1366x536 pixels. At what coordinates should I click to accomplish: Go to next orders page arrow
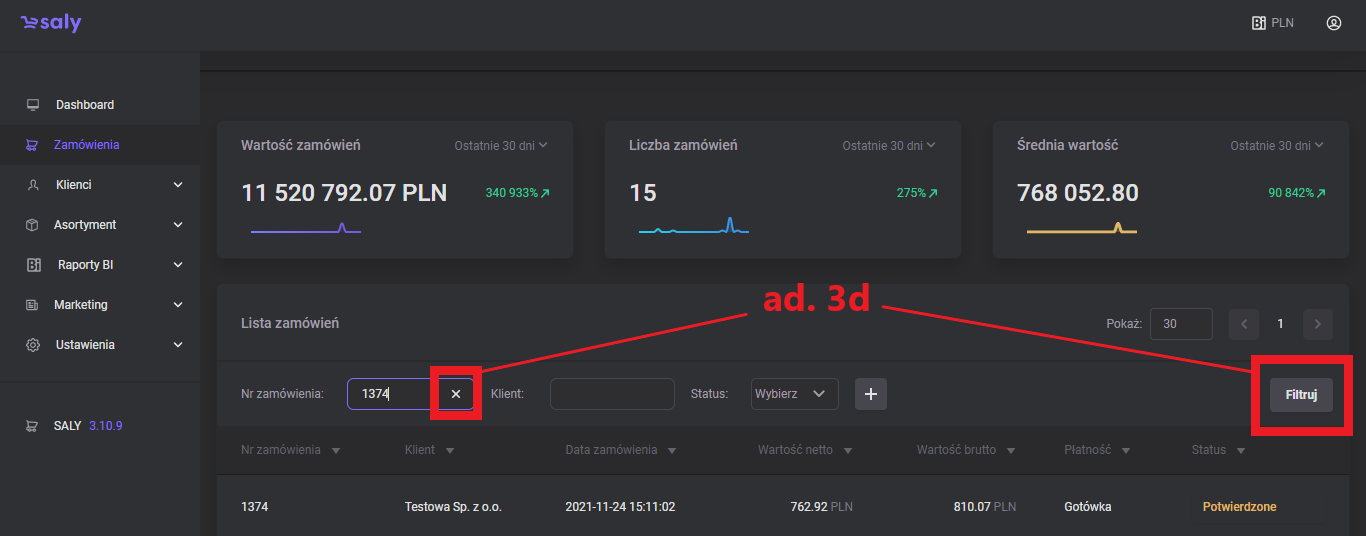click(x=1317, y=324)
